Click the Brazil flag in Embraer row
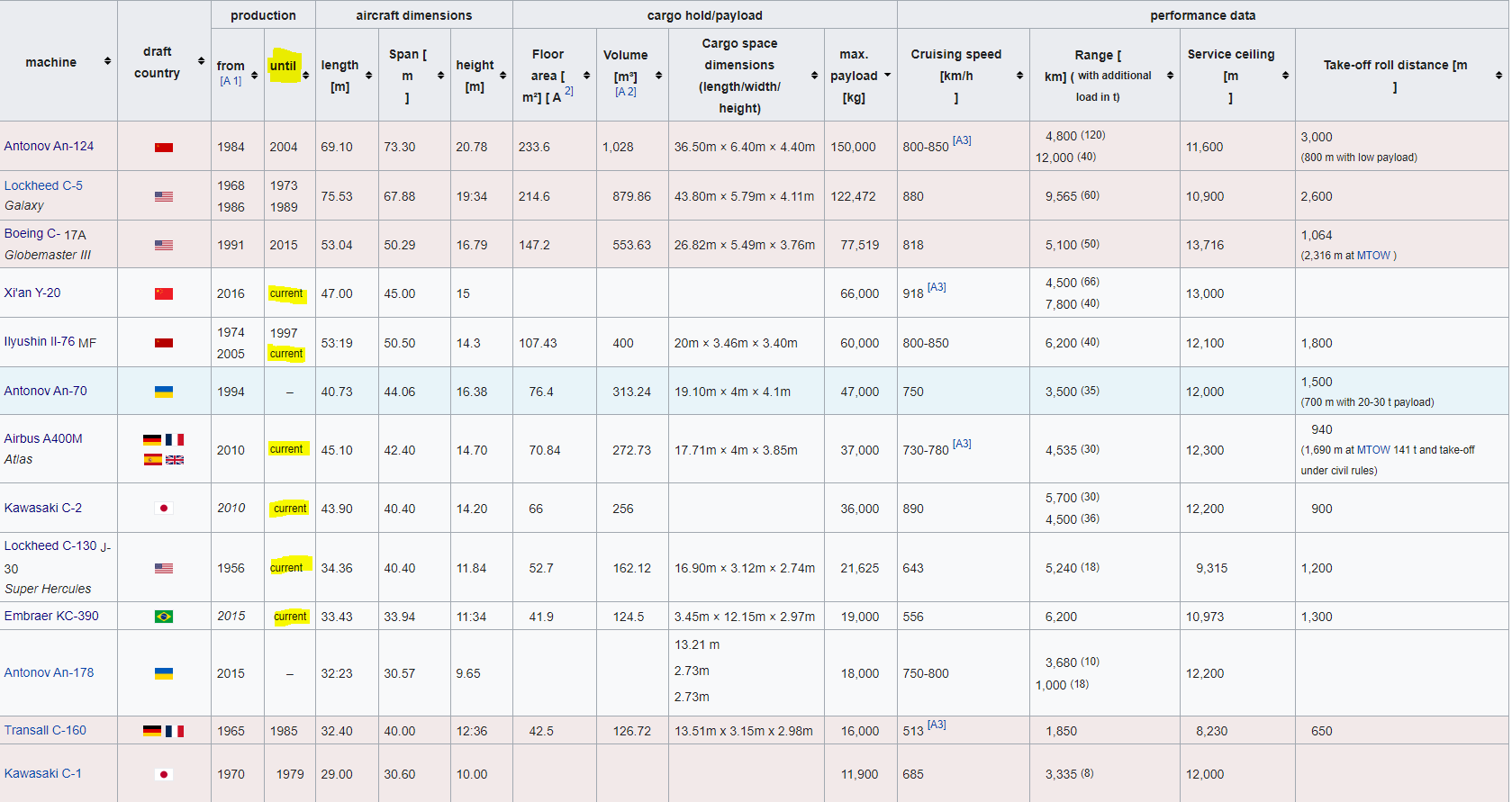 pyautogui.click(x=164, y=617)
